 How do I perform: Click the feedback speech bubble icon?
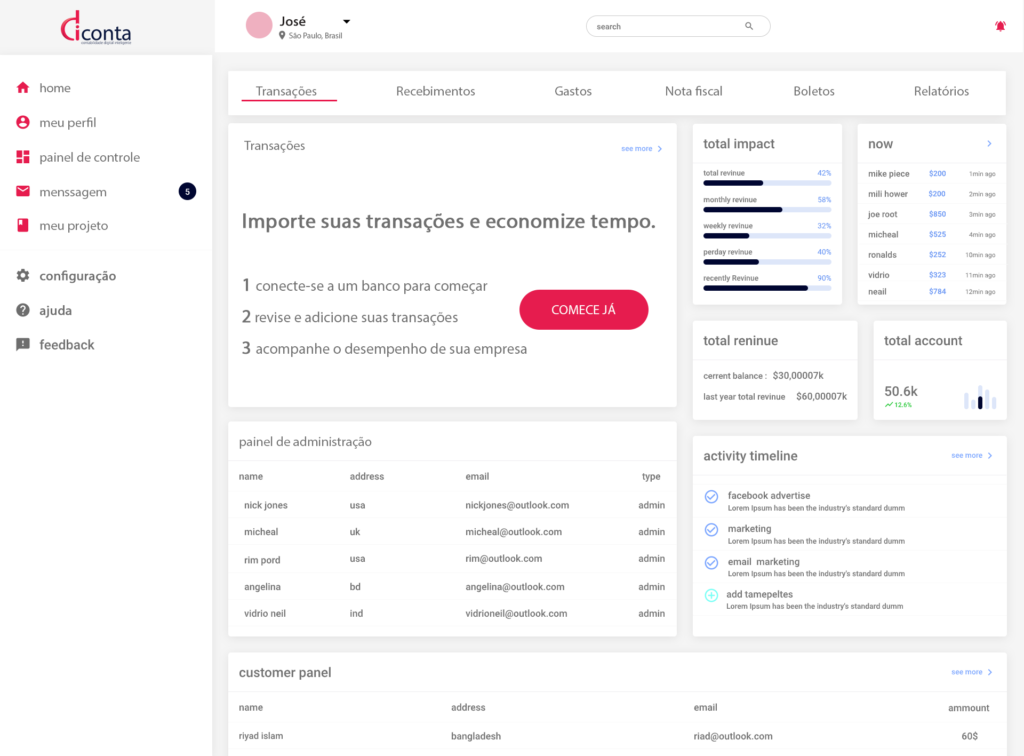pyautogui.click(x=23, y=345)
